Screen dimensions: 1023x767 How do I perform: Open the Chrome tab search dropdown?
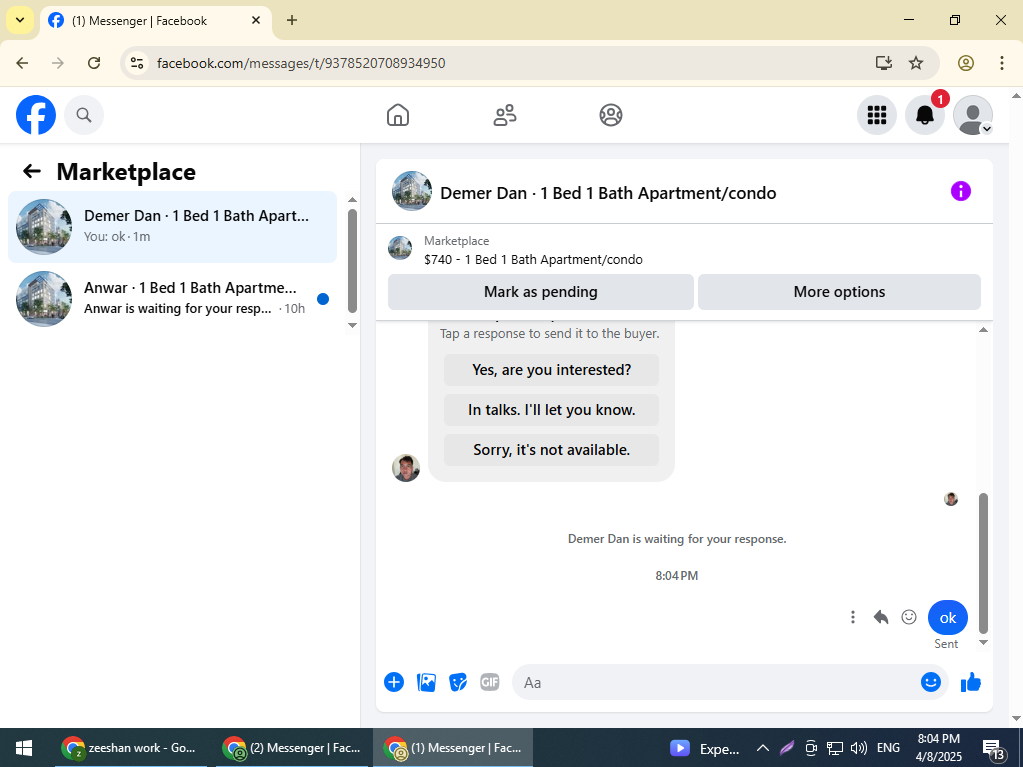(x=20, y=20)
